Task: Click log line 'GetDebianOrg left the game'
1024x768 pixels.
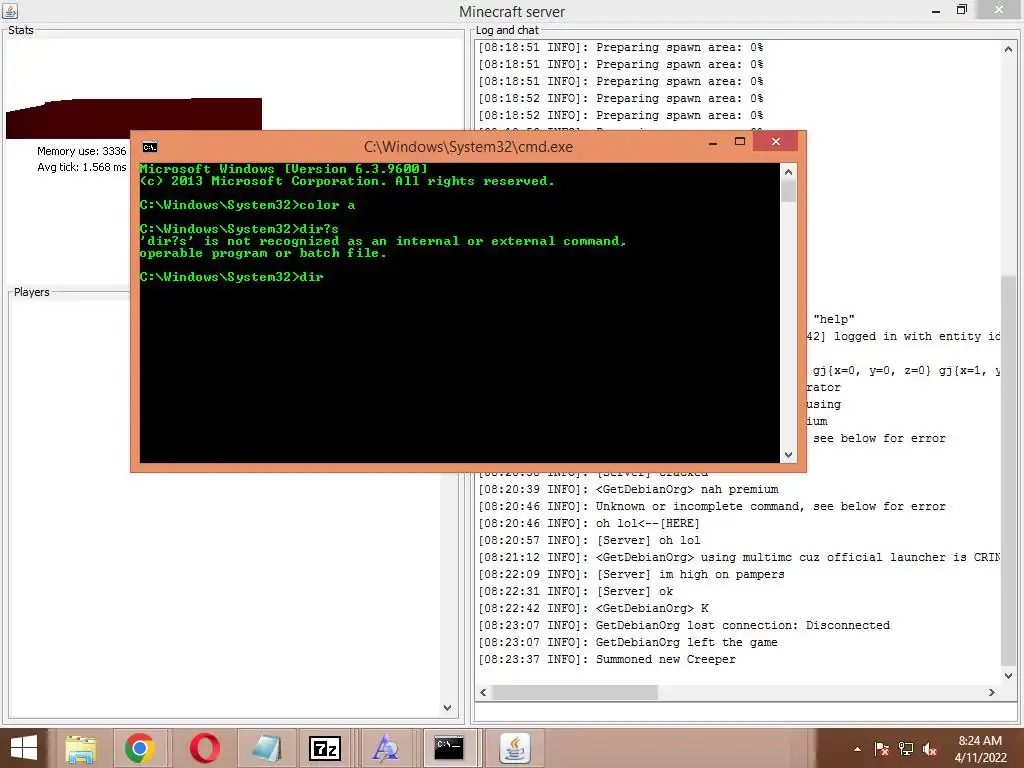Action: (628, 643)
